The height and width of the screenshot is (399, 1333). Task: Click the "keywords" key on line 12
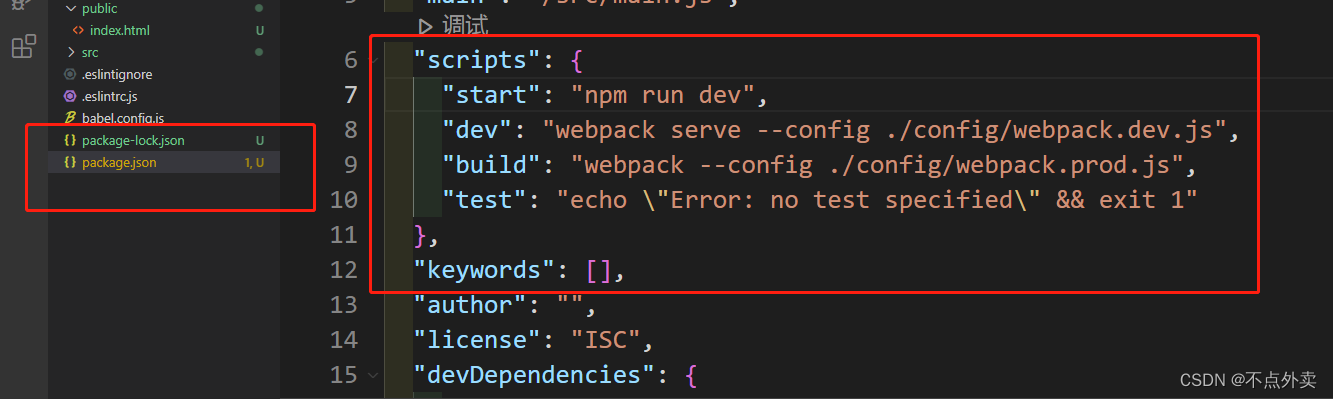coord(485,270)
